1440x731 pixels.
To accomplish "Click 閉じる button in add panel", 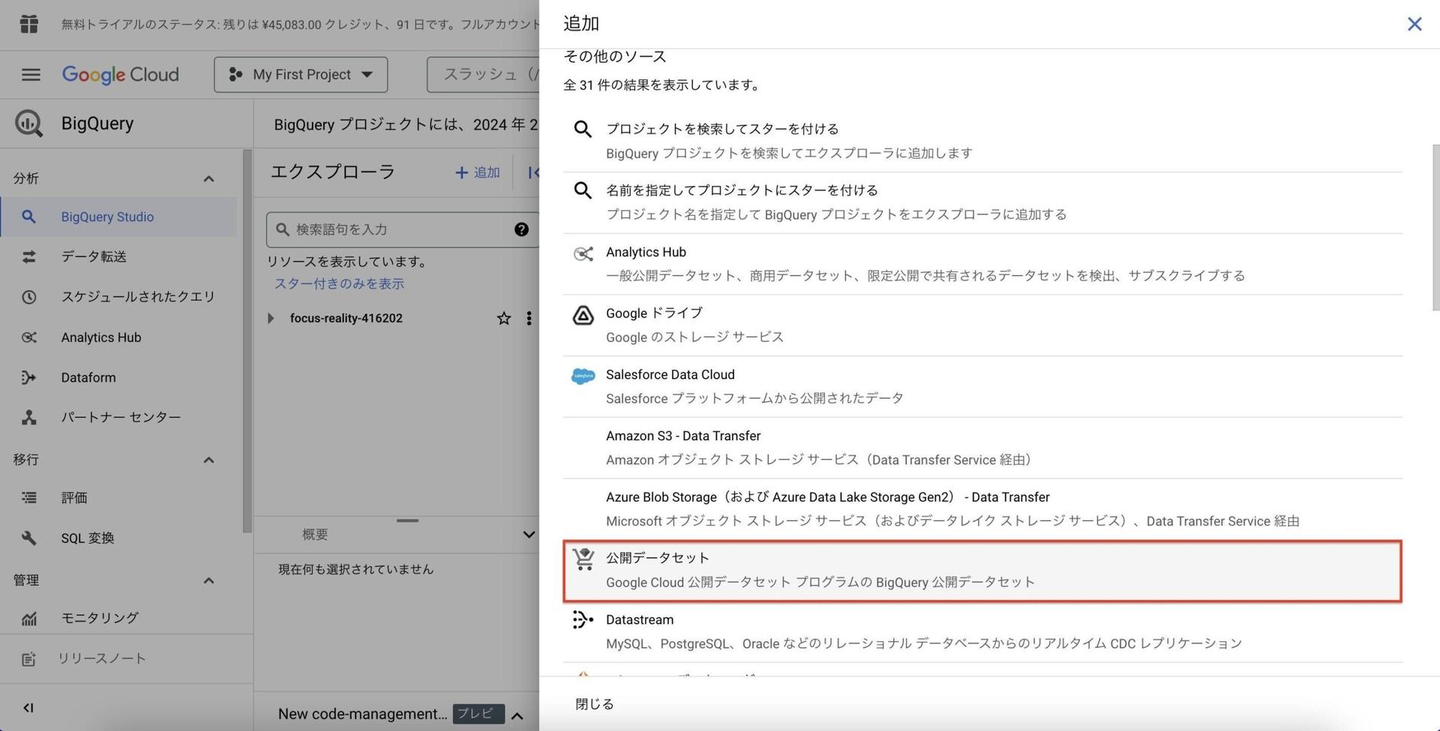I will click(x=595, y=704).
